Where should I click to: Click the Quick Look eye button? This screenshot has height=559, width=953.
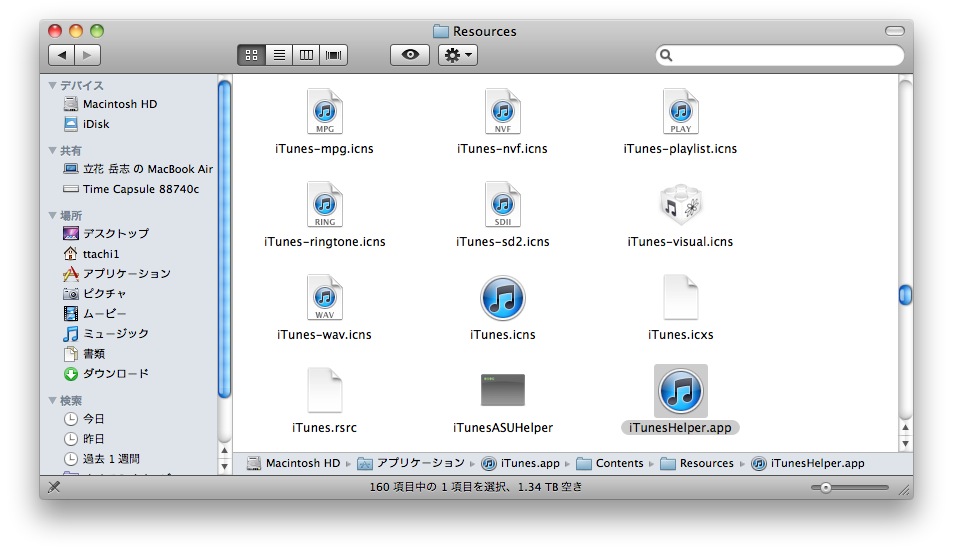410,55
